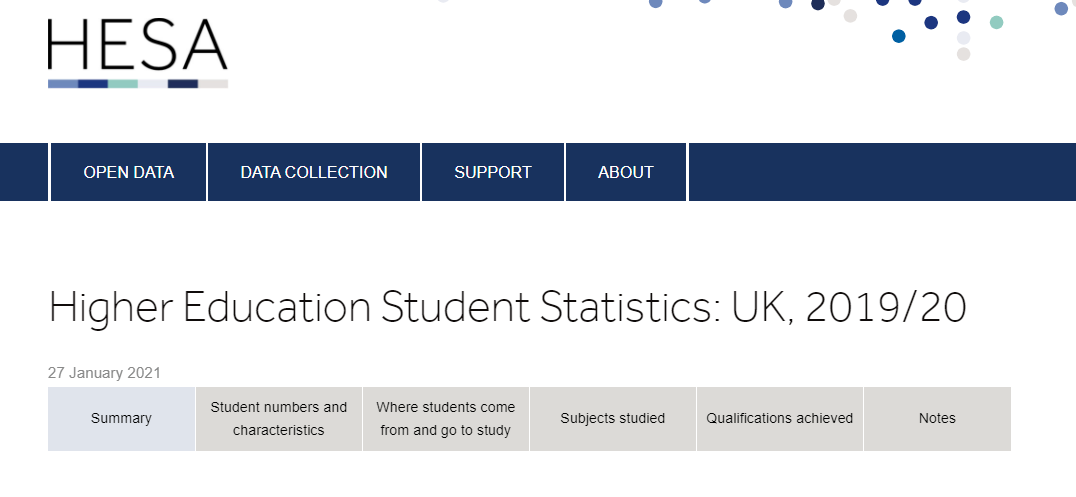Switch to the Notes tab
Screen dimensions: 1076x497
(x=937, y=419)
